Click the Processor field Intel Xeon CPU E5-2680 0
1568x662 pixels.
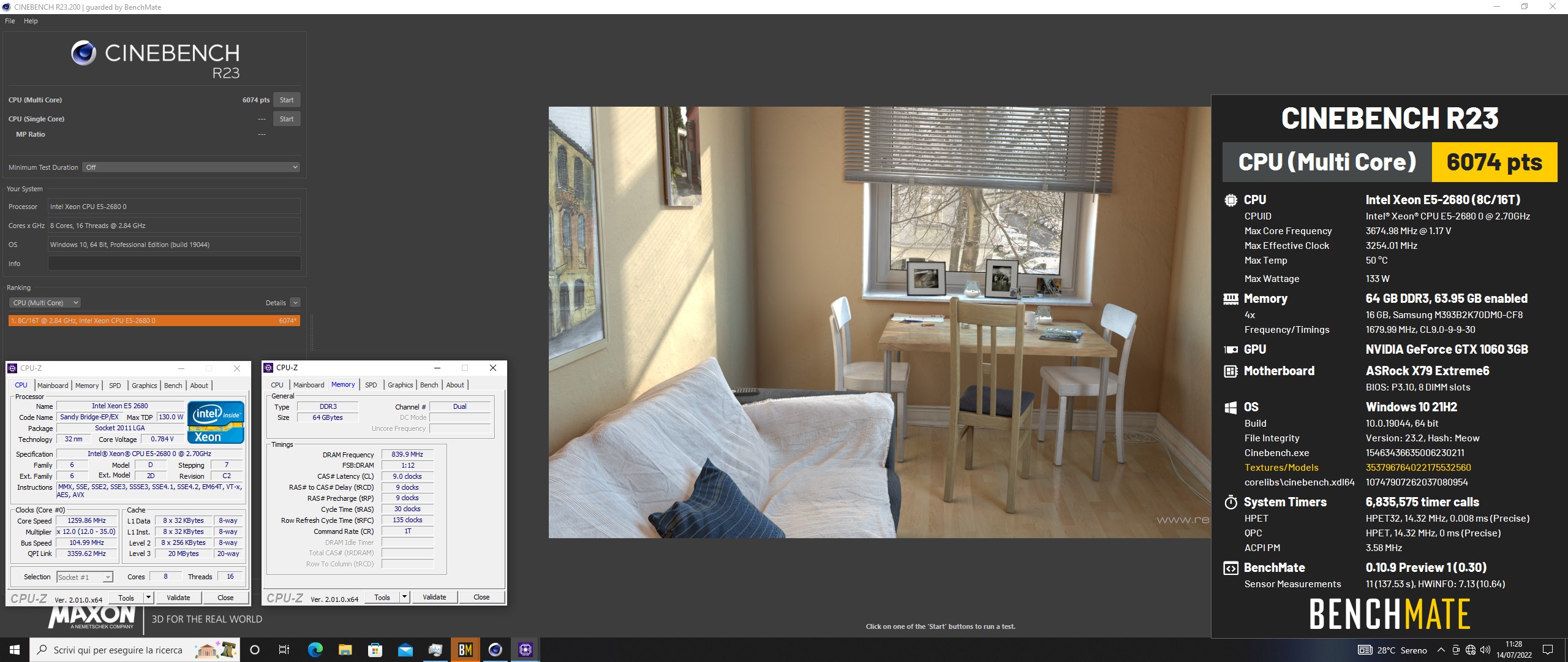pos(174,207)
